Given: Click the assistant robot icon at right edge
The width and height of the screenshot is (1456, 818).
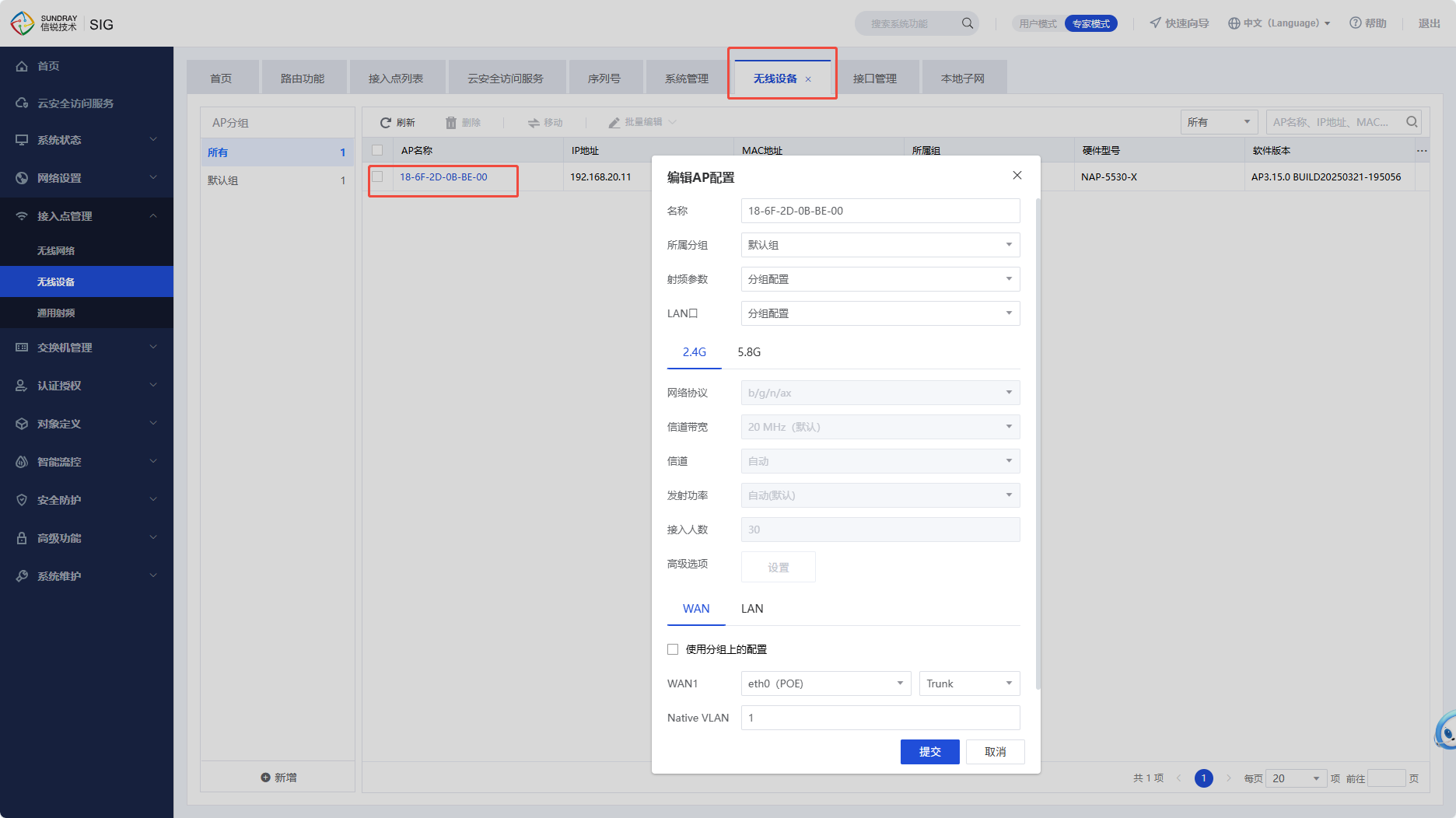Looking at the screenshot, I should point(1446,730).
